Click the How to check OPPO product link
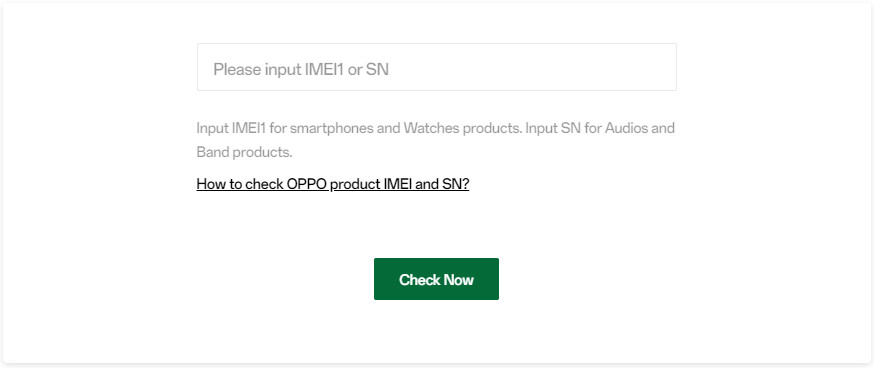Viewport: 874px width, 368px height. (x=333, y=184)
